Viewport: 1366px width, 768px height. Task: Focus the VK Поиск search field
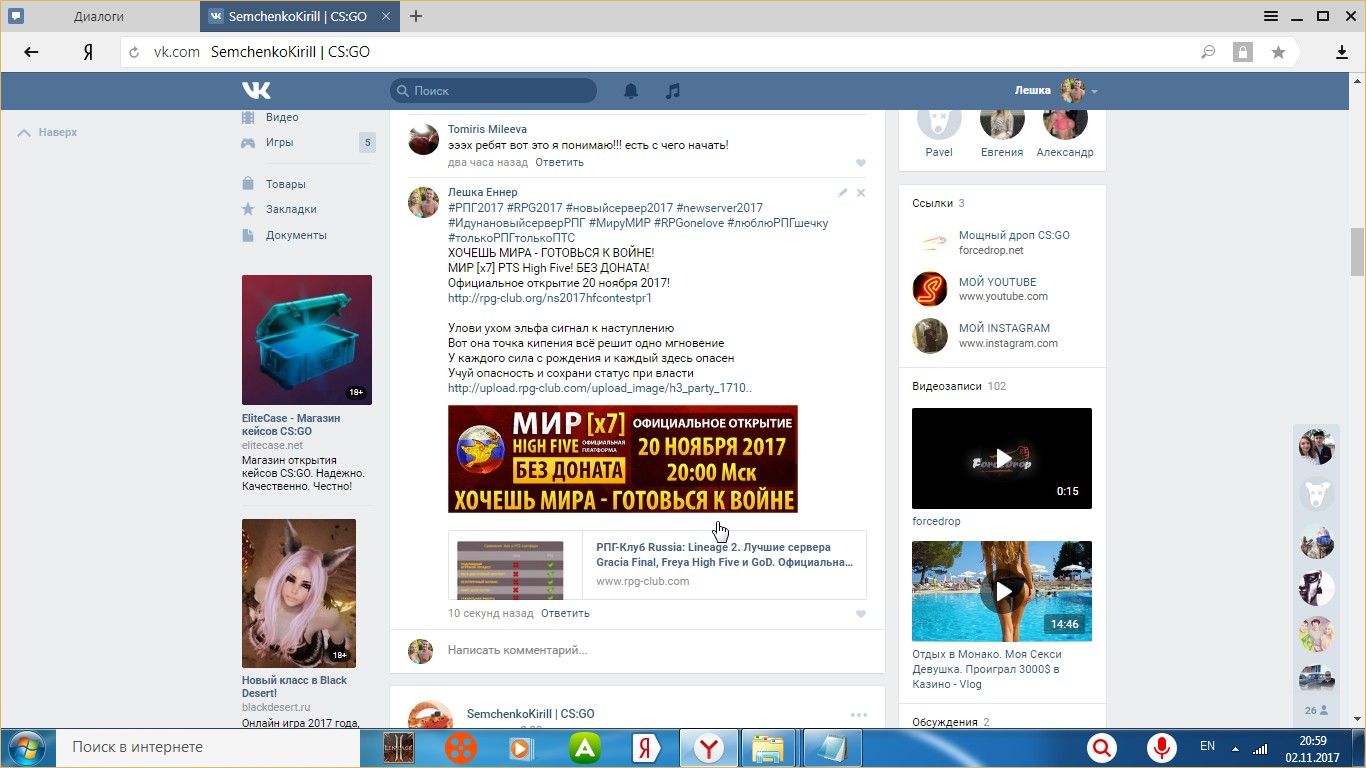click(493, 91)
